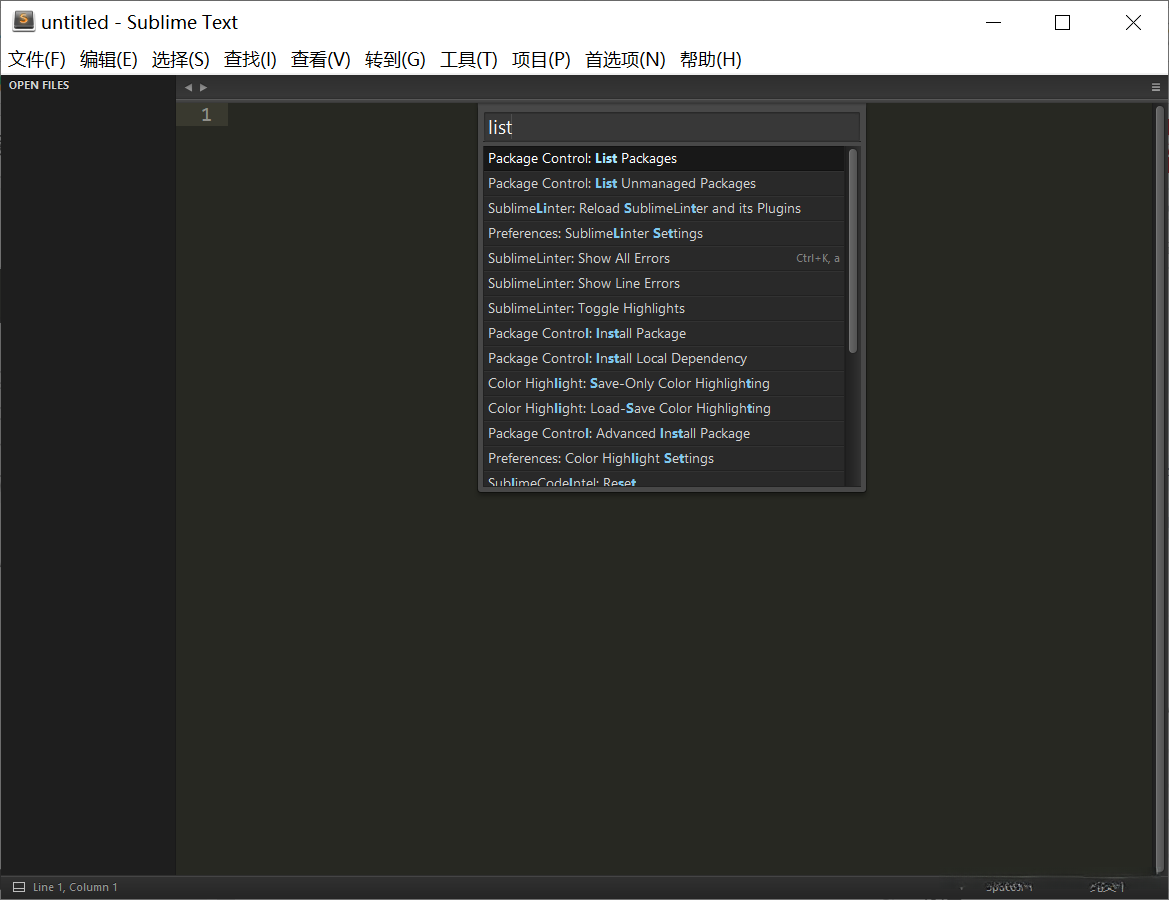Viewport: 1169px width, 900px height.
Task: Run SublimeLinter: Show All Errors
Action: point(664,258)
